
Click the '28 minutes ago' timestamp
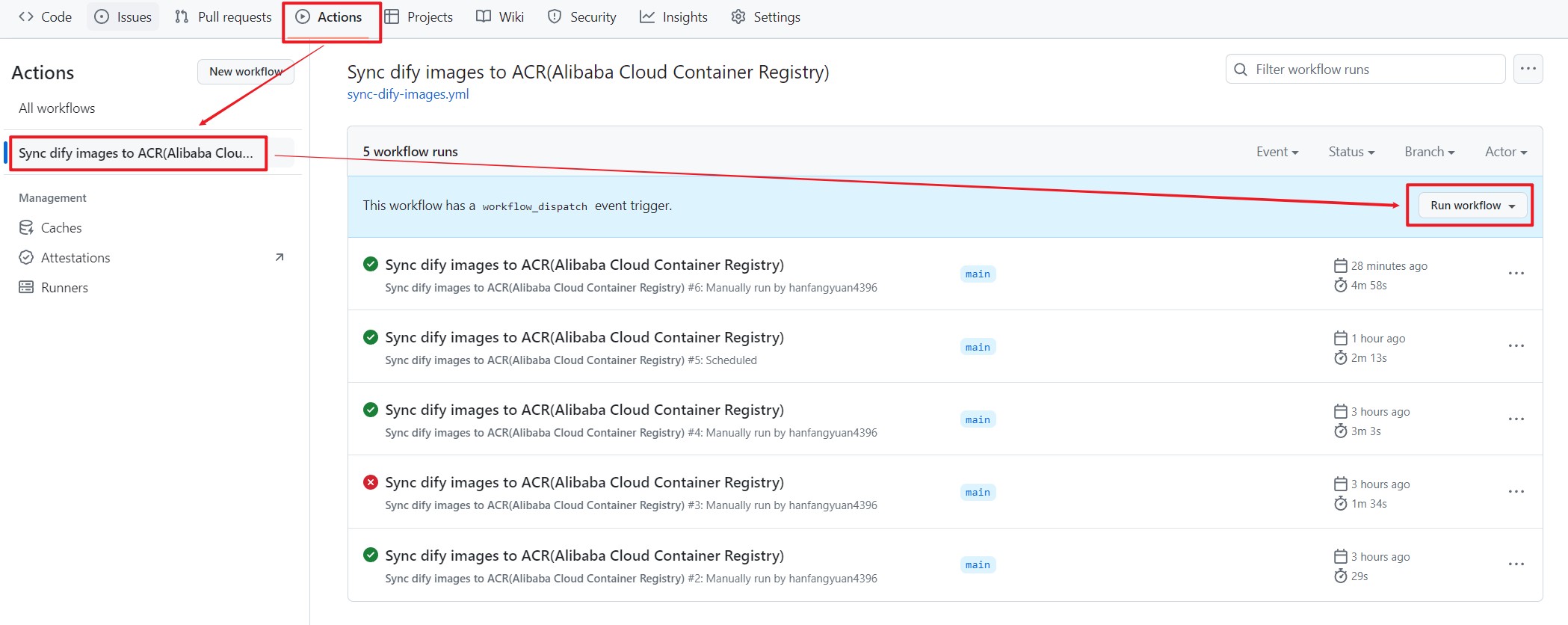click(1389, 266)
